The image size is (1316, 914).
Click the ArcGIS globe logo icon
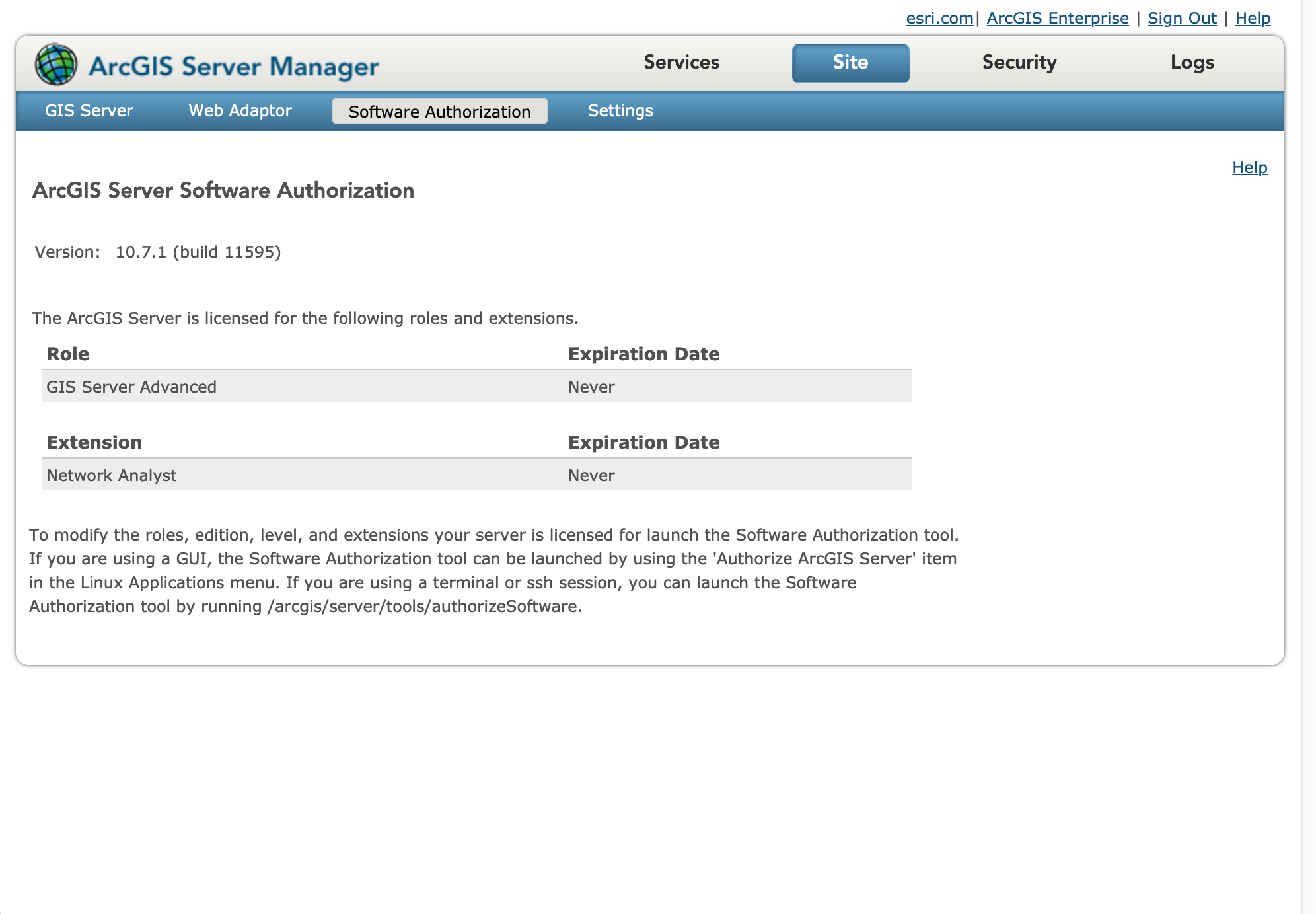tap(56, 64)
